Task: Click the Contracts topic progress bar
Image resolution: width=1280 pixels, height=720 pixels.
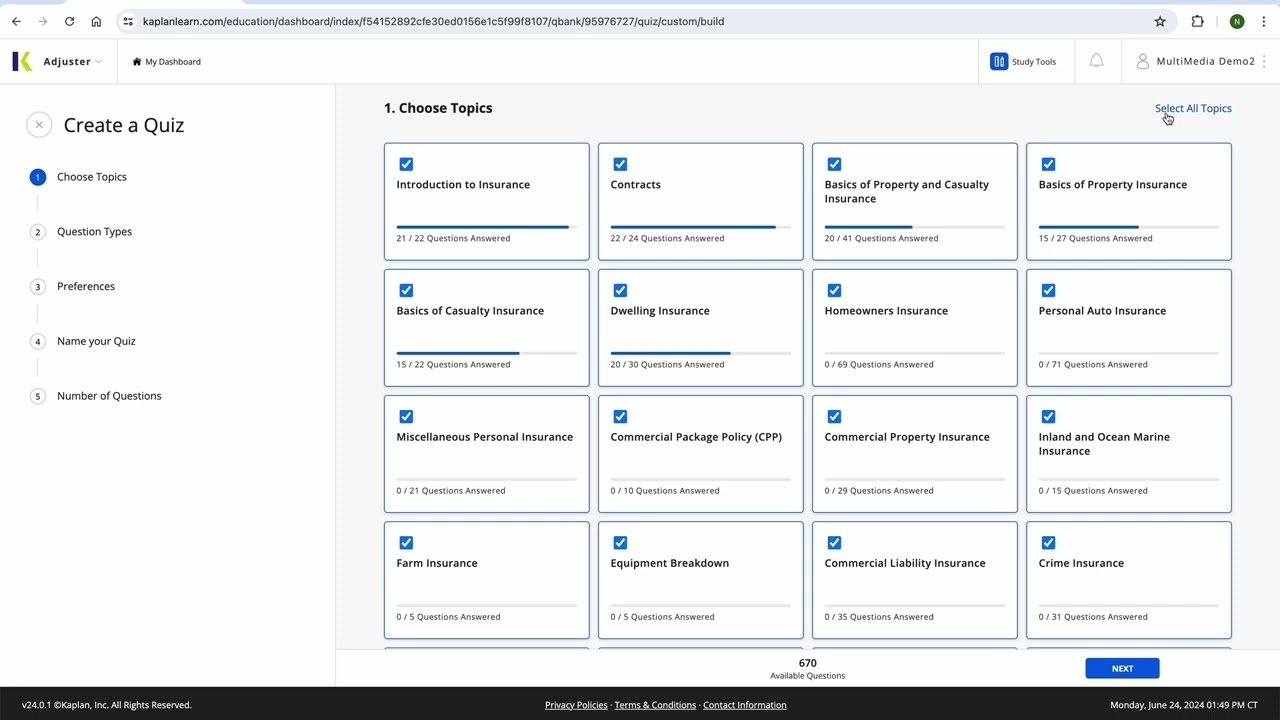Action: (x=700, y=227)
